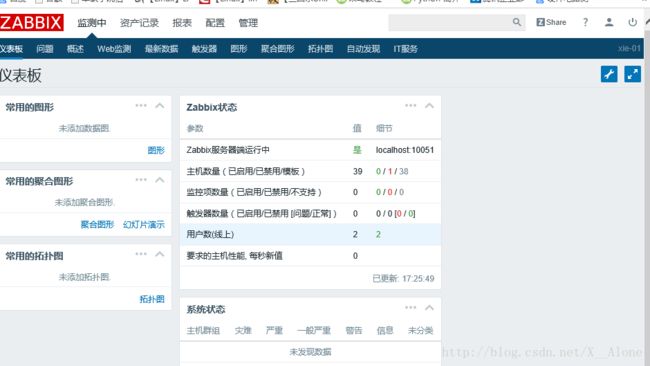The image size is (650, 366).
Task: Select the IT服务 submenu tab
Action: click(405, 49)
